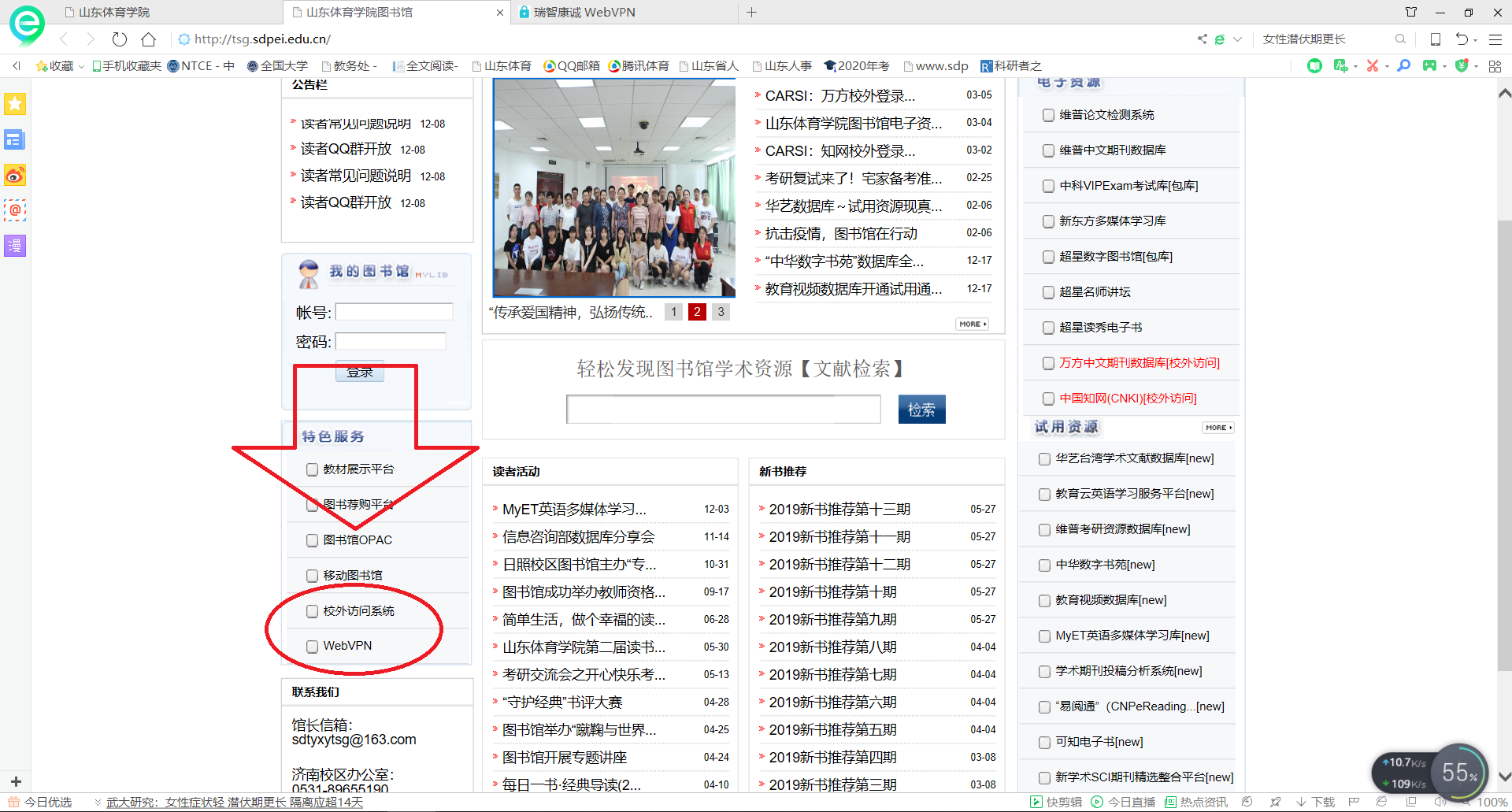1512x812 pixels.
Task: Open the Weibo sidebar icon
Action: click(15, 175)
